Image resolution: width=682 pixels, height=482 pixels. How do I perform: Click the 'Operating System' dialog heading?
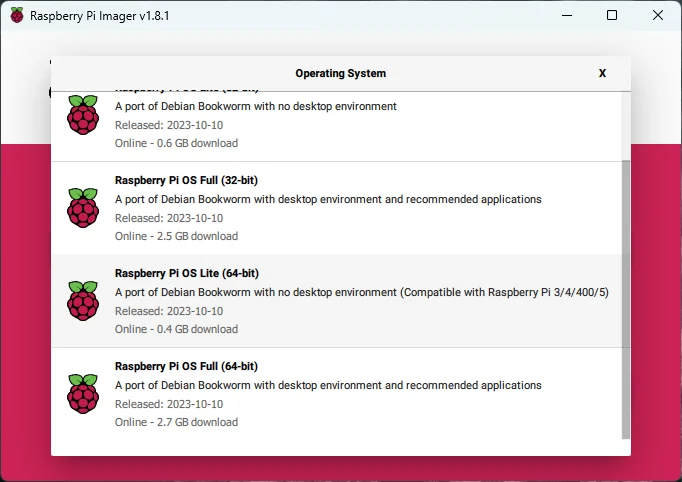pos(340,73)
